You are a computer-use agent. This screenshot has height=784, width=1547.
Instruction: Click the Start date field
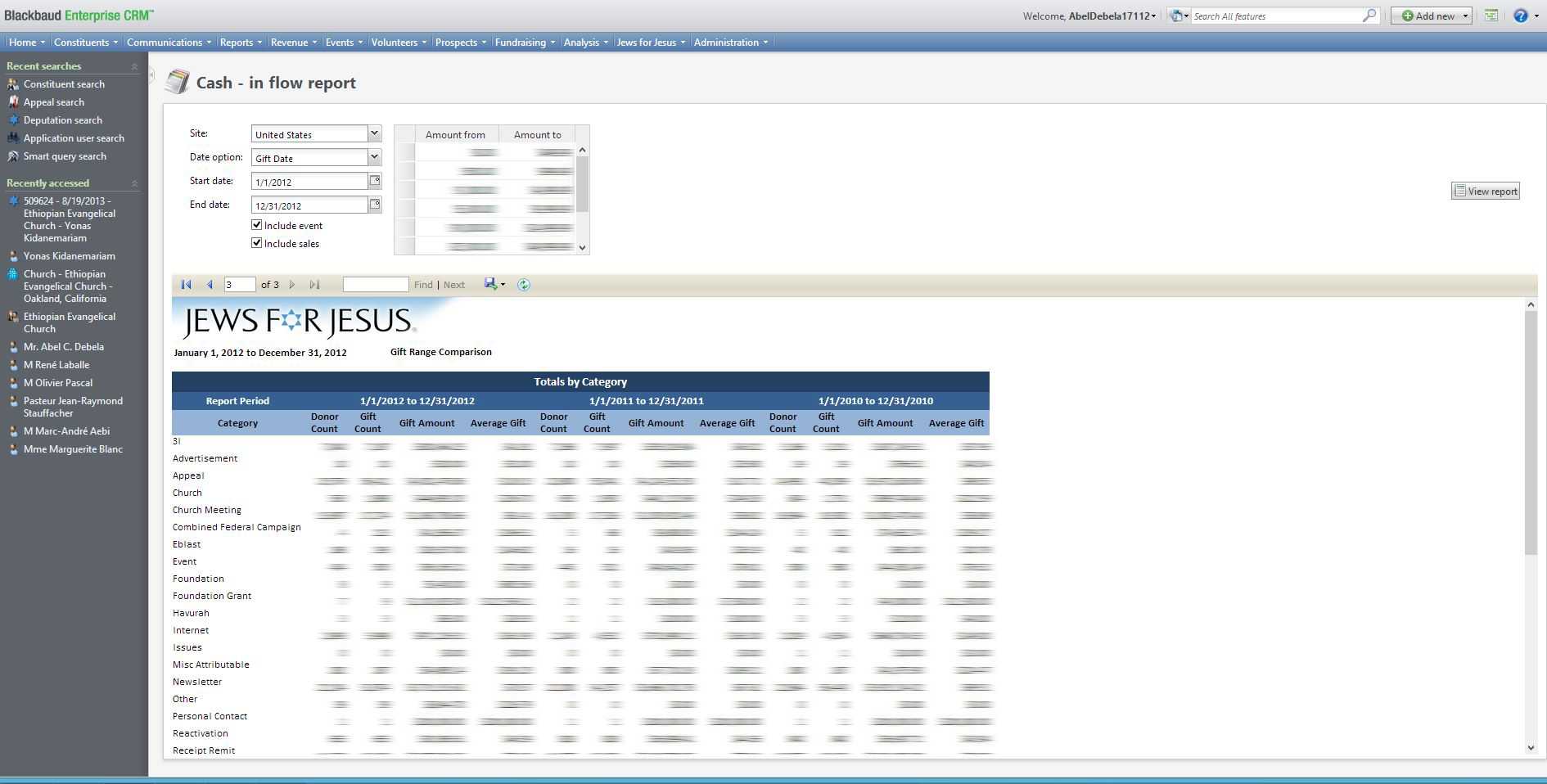pyautogui.click(x=310, y=182)
